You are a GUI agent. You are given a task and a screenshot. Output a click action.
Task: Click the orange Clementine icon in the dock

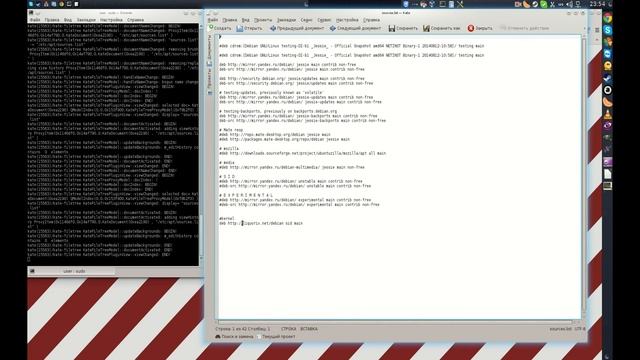point(607,102)
